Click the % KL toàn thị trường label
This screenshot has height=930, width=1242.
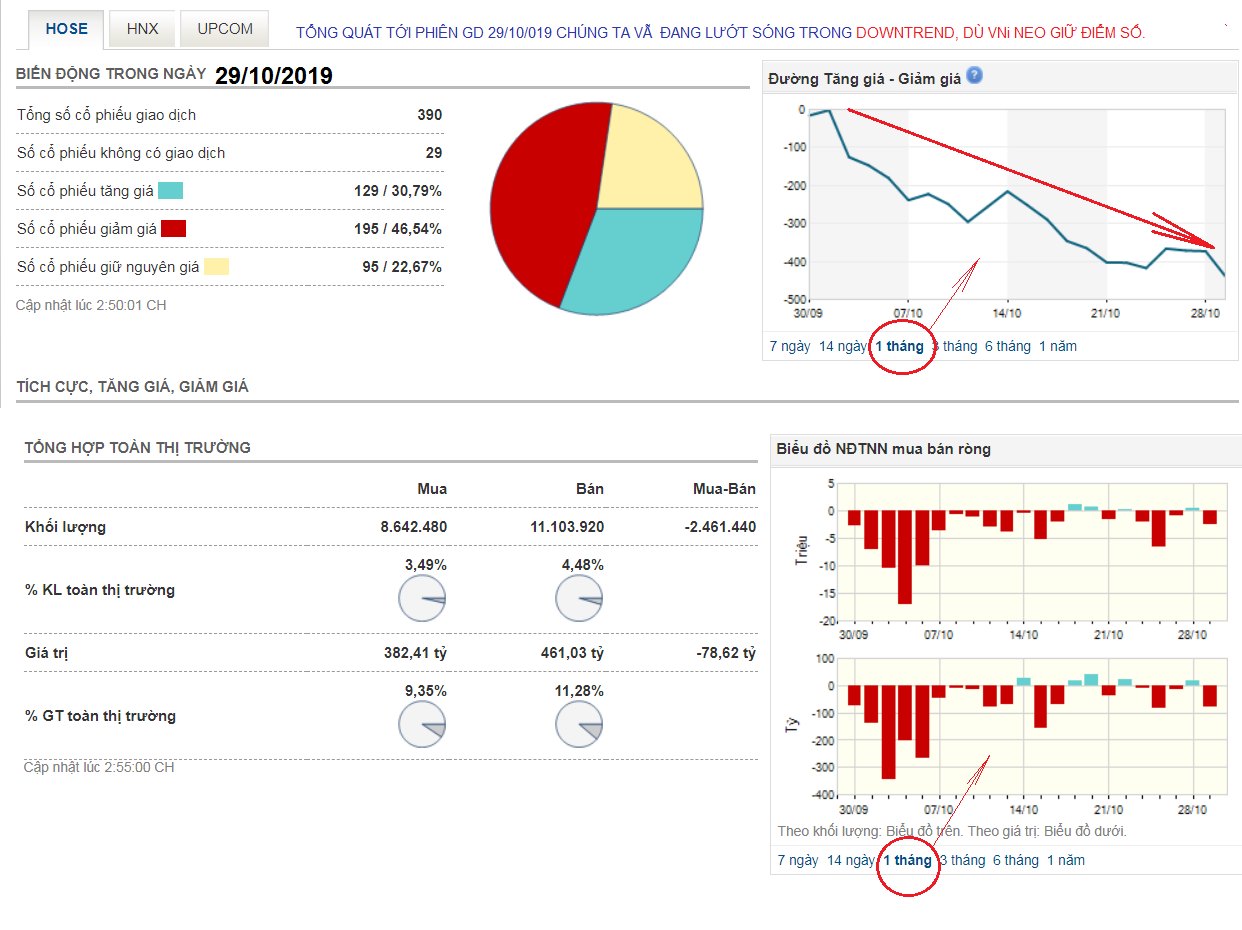[x=100, y=590]
